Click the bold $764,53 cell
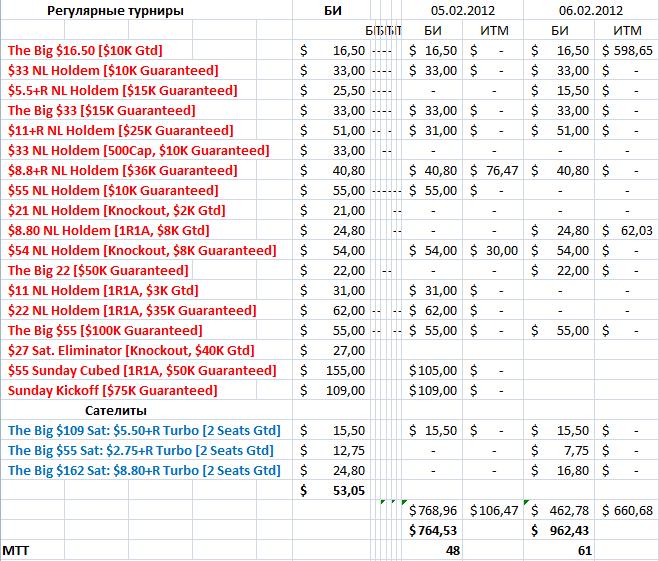This screenshot has height=561, width=659. point(433,531)
